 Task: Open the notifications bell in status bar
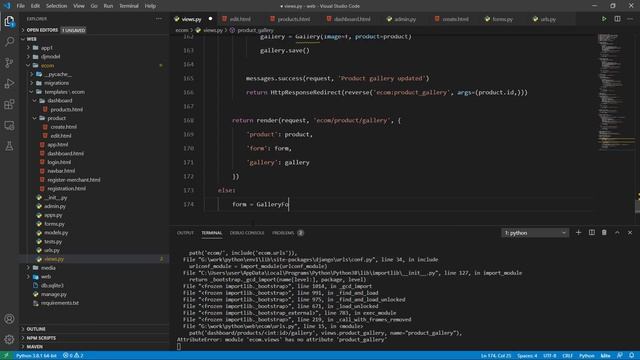coord(631,356)
